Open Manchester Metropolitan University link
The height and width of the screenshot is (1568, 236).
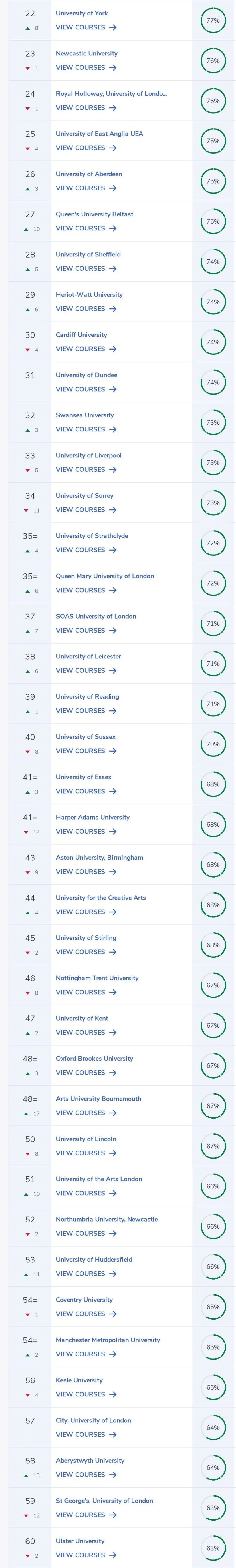(x=108, y=1340)
